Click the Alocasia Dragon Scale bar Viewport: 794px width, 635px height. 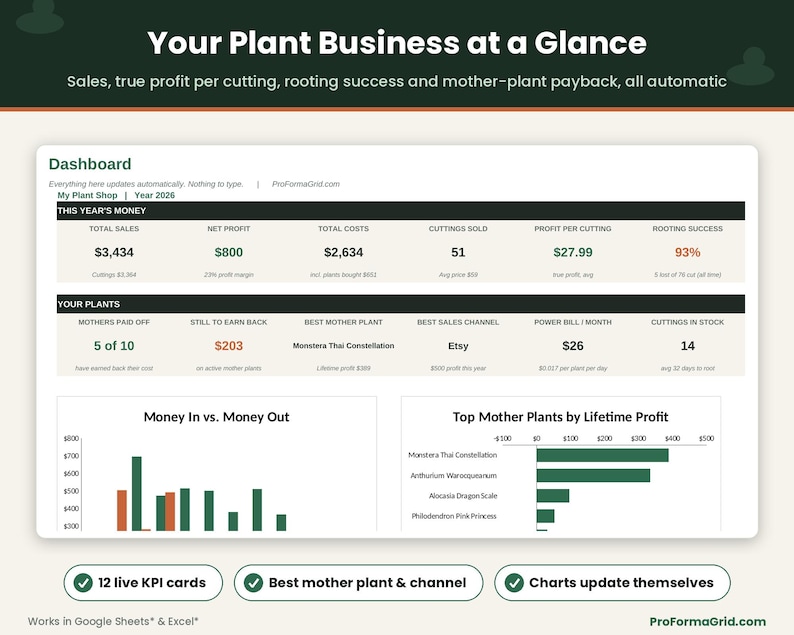[x=552, y=496]
